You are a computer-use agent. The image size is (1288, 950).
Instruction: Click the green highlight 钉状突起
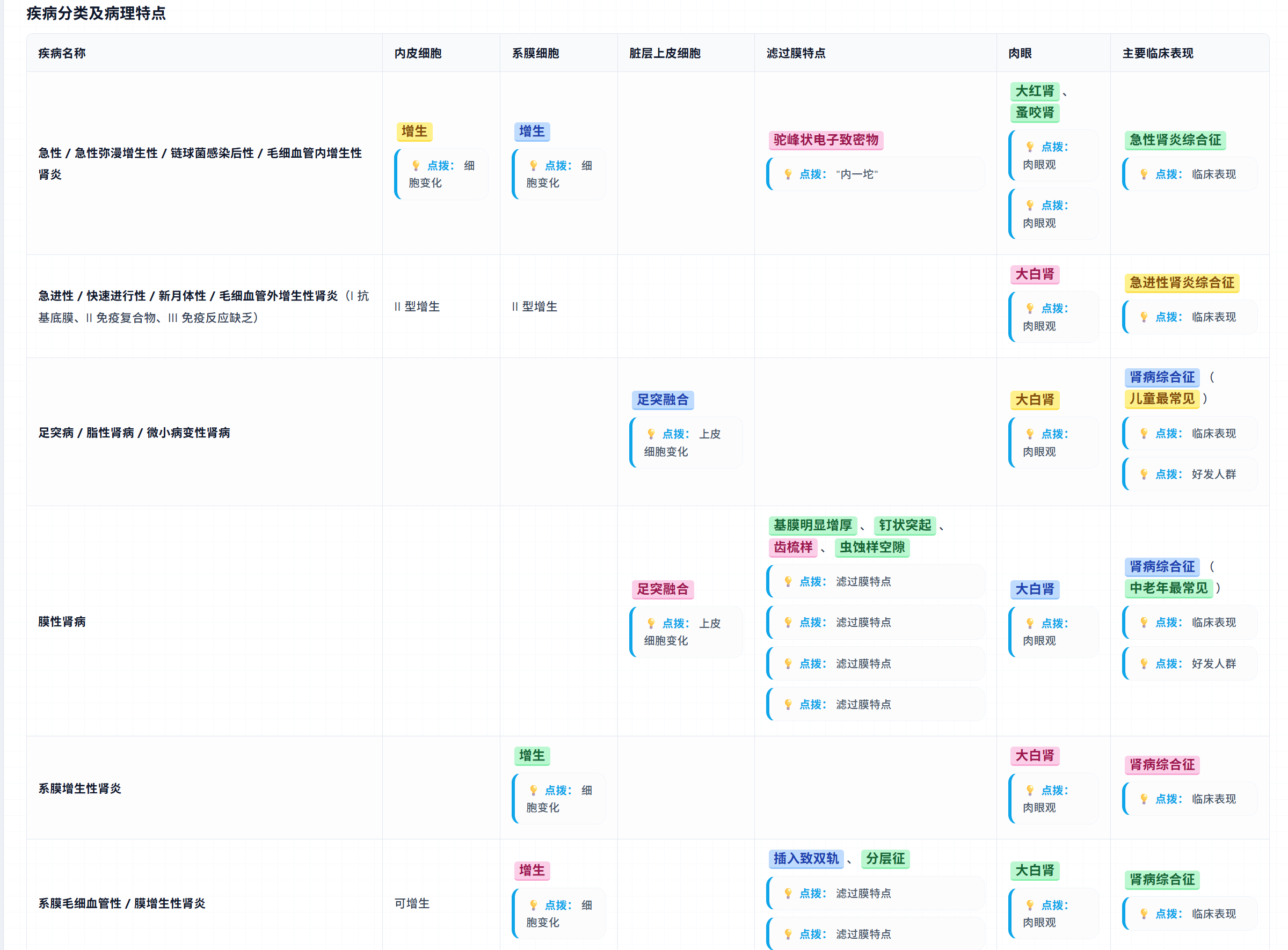pyautogui.click(x=905, y=525)
